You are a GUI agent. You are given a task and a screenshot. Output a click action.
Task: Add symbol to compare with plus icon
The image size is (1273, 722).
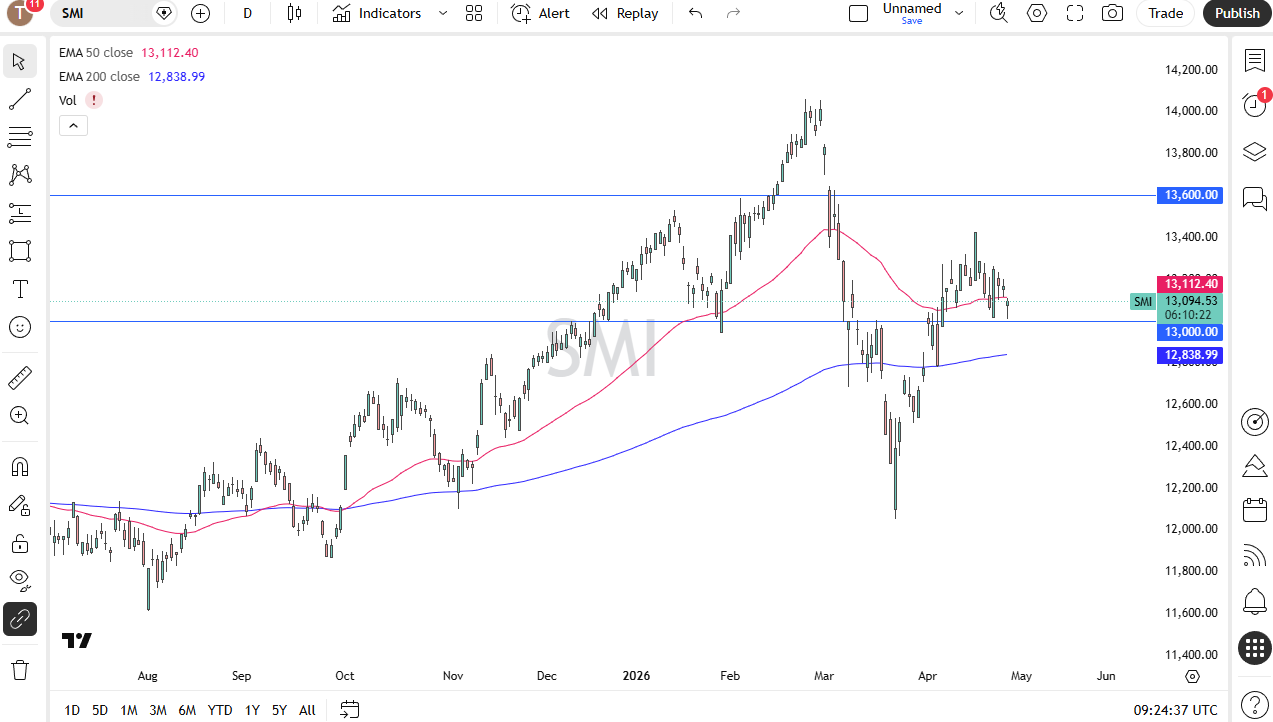(x=200, y=13)
